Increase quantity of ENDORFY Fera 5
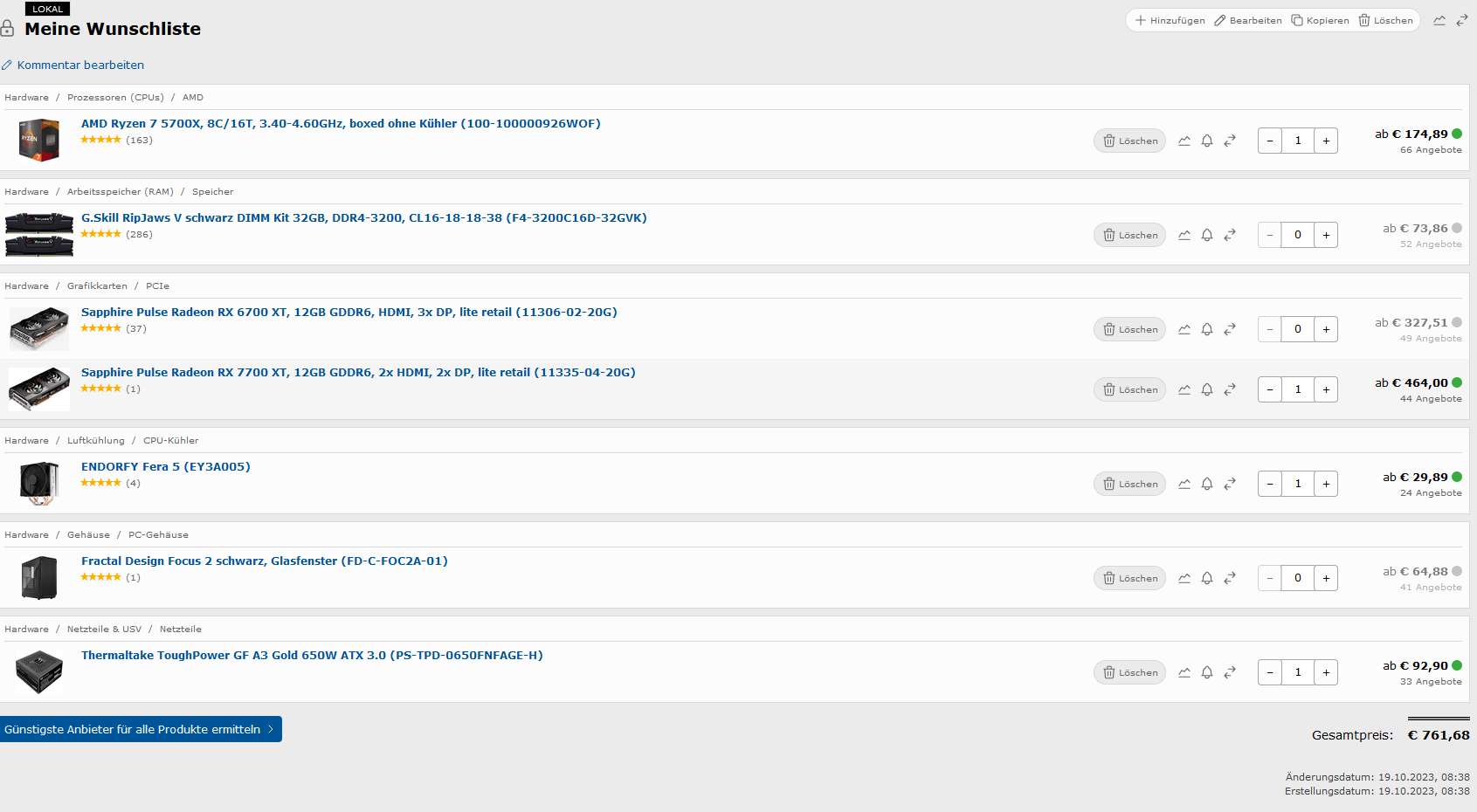 tap(1326, 484)
